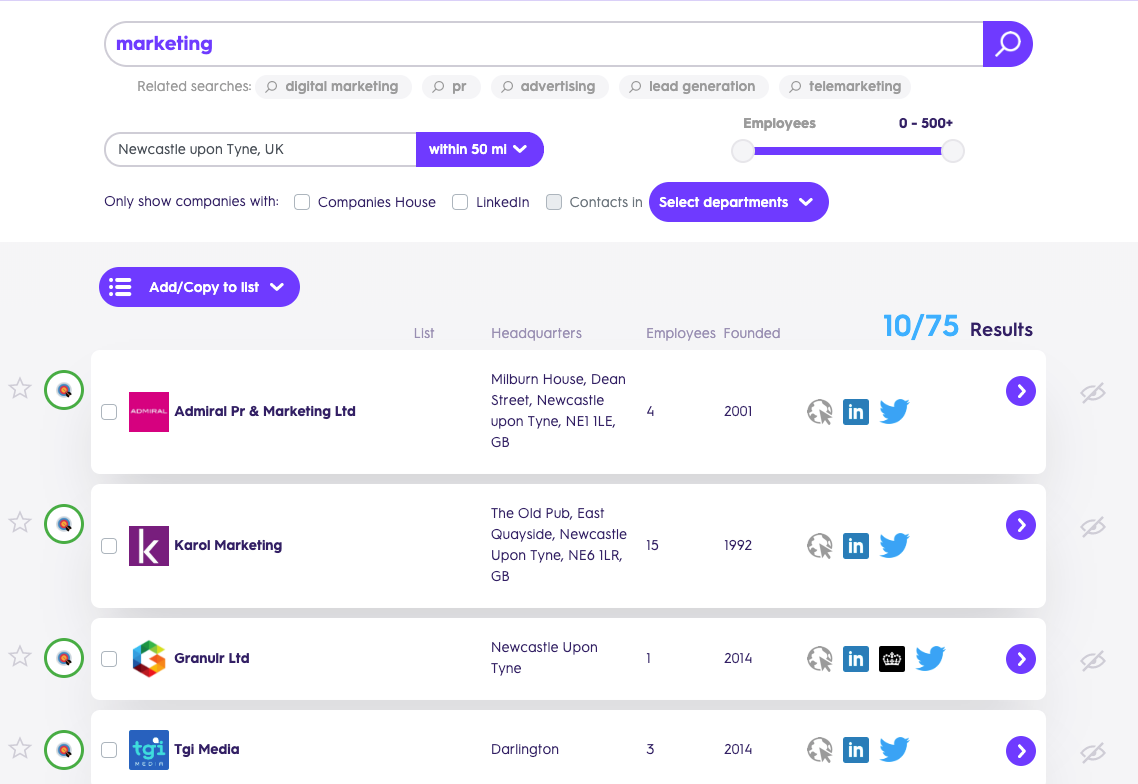Choose the lead generation related search

[693, 87]
